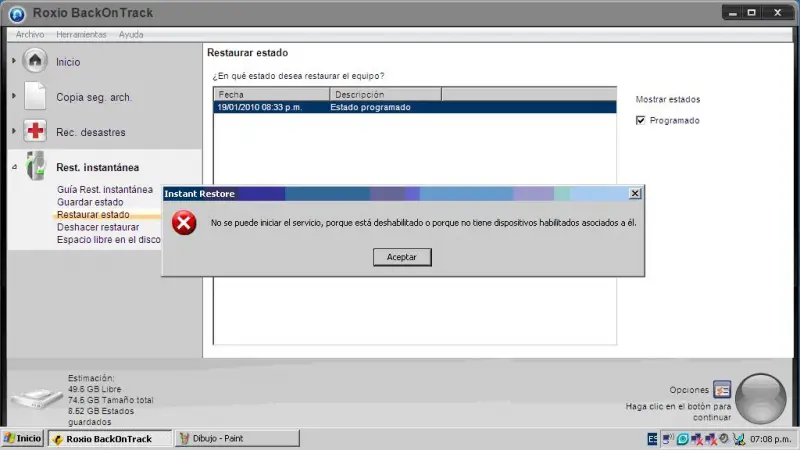800x450 pixels.
Task: Select Deshacer restaurar in sidebar
Action: coord(97,227)
